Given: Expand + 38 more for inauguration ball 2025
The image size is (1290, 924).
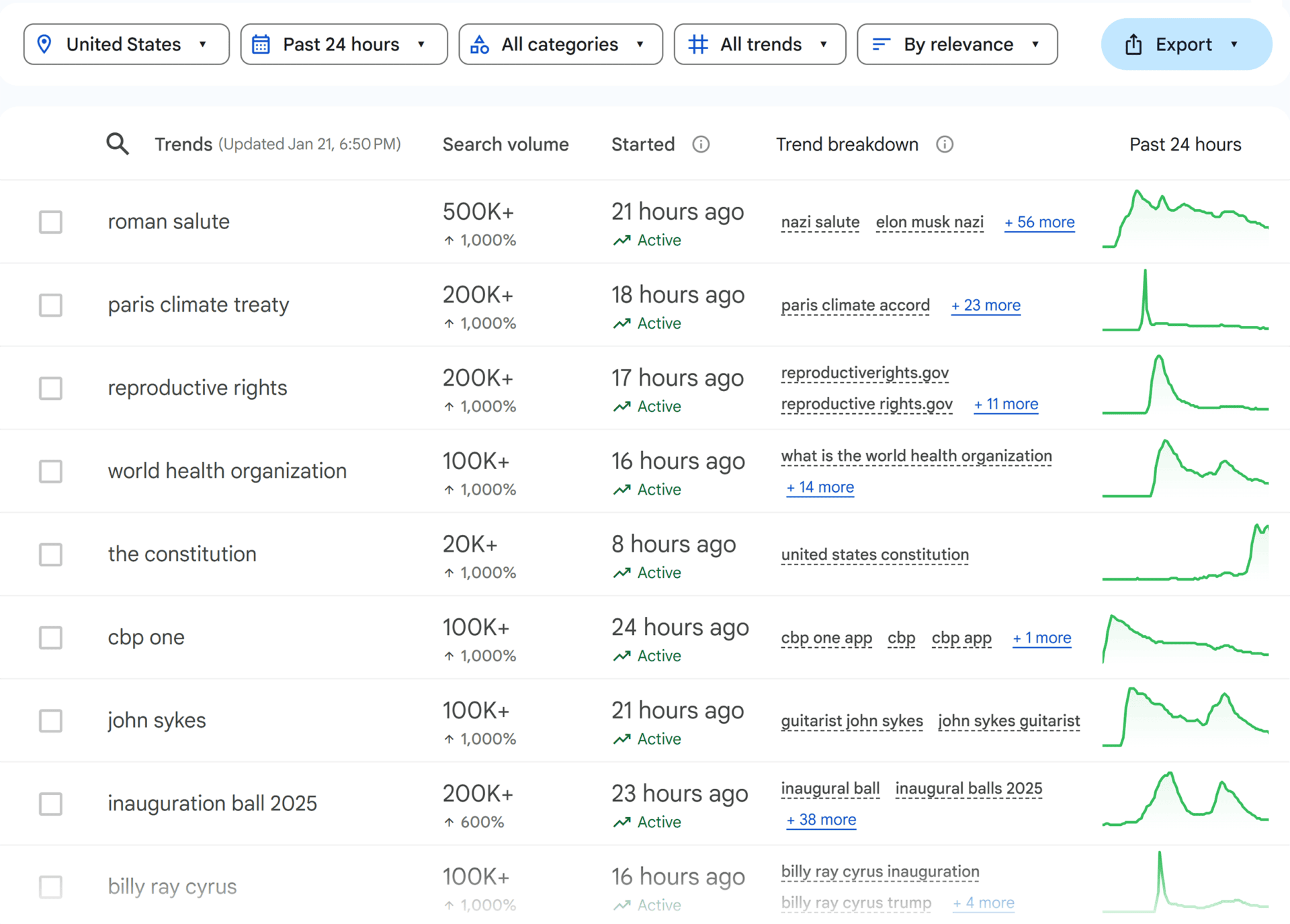Looking at the screenshot, I should [821, 820].
